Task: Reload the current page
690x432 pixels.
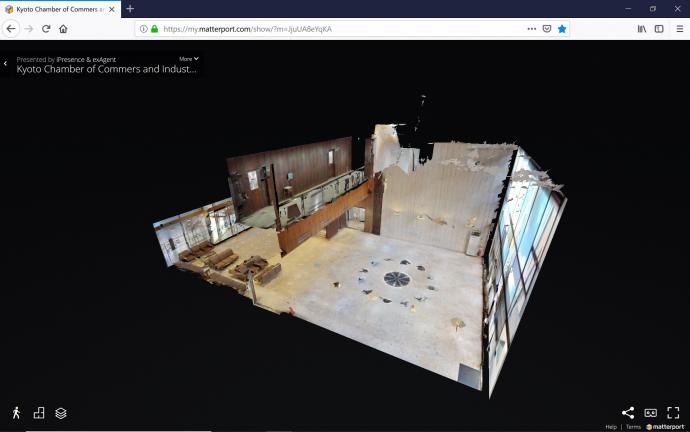Action: (x=46, y=29)
